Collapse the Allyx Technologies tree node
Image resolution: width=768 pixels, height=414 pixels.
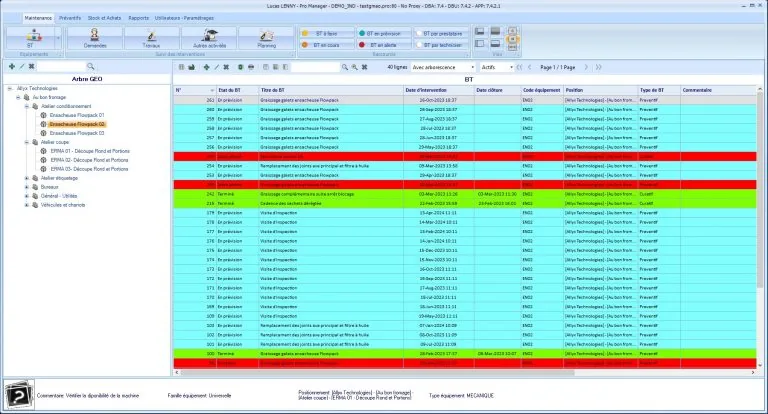point(10,89)
